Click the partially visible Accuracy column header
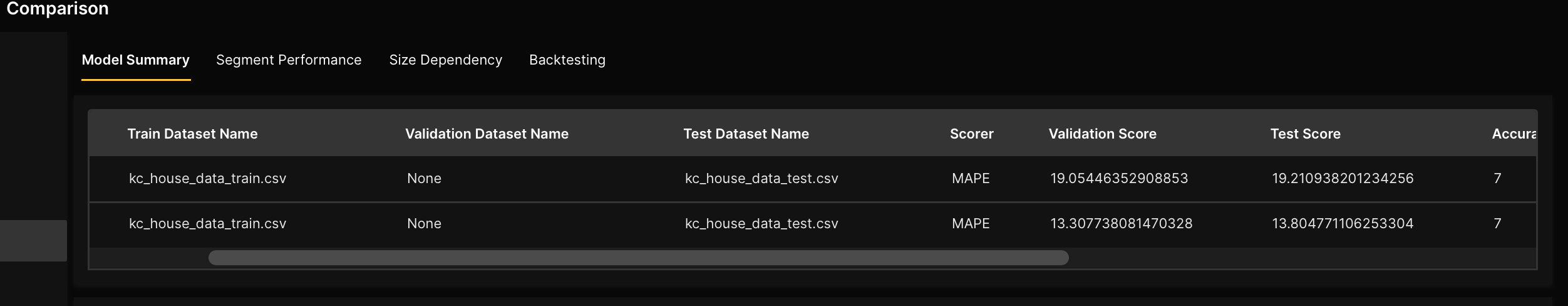The height and width of the screenshot is (306, 1568). point(1513,134)
